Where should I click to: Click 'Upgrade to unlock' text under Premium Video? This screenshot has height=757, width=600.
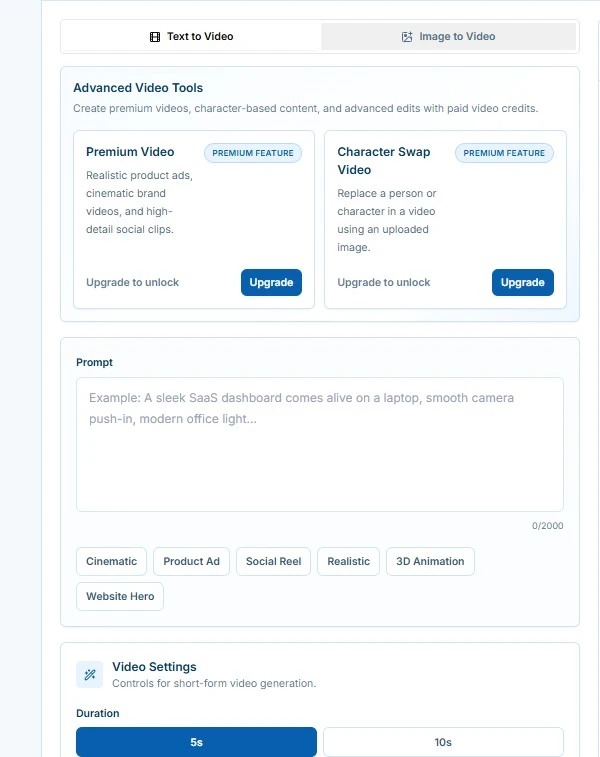(132, 282)
